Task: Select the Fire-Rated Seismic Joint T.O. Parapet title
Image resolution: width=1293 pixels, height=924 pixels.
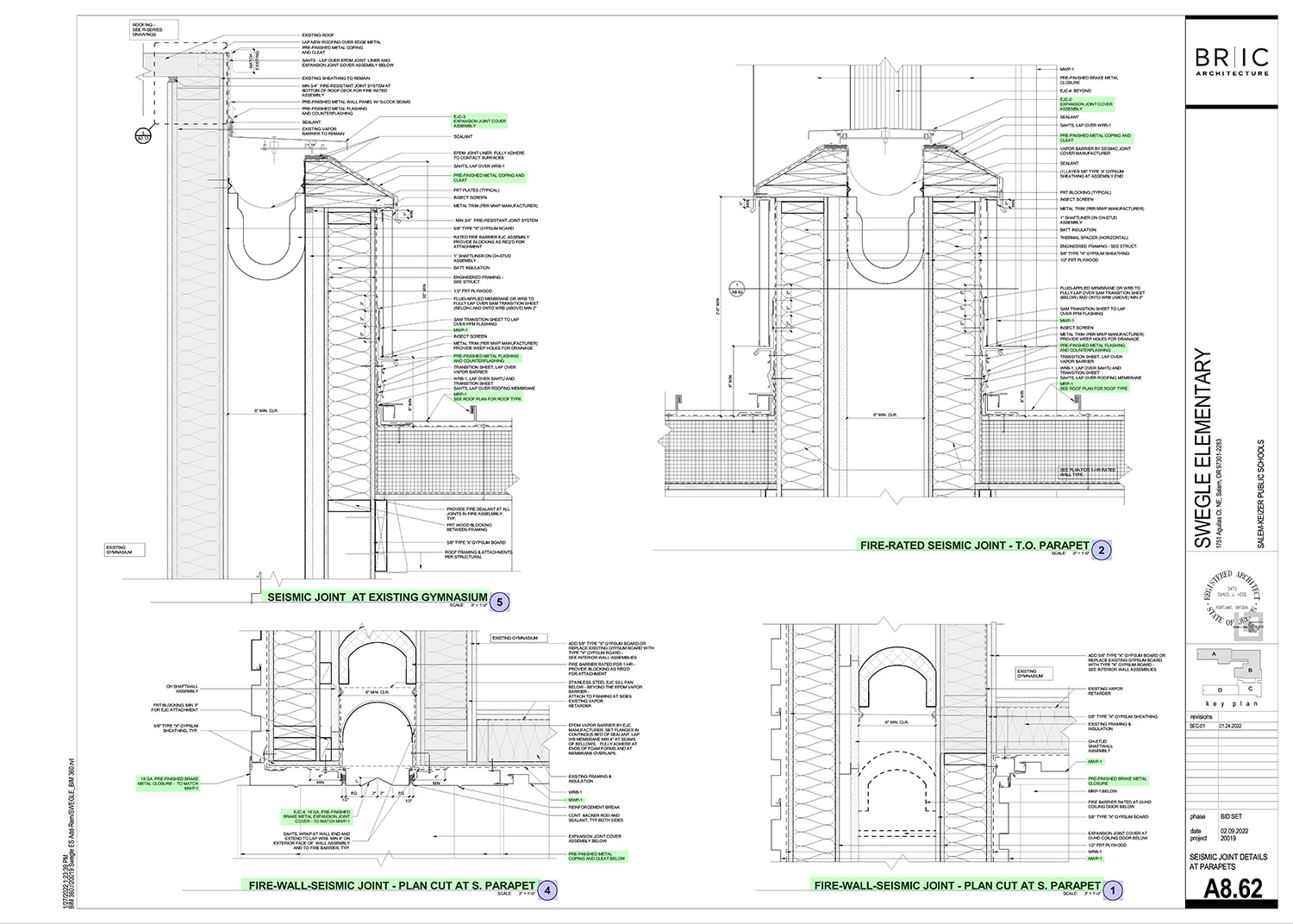Action: point(974,546)
